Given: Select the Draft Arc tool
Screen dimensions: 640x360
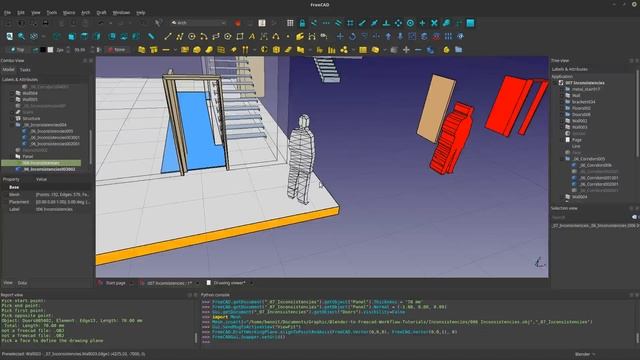Looking at the screenshot, I should (204, 36).
